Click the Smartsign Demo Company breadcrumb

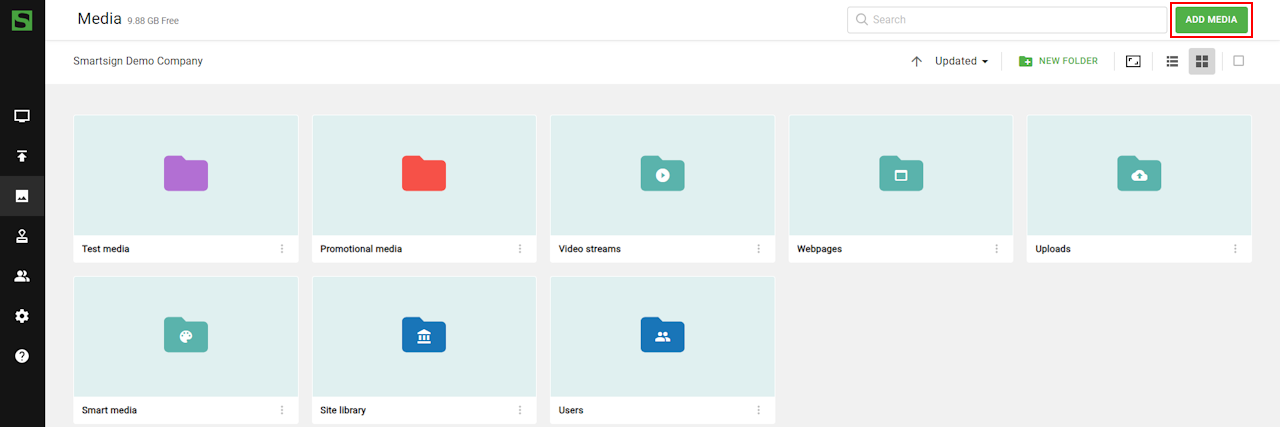138,61
